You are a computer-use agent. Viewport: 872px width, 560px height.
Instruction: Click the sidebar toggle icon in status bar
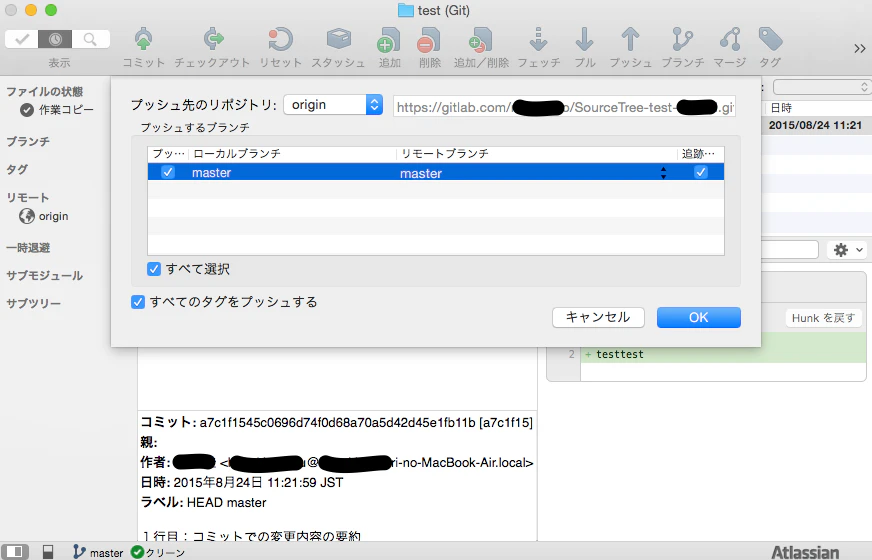pyautogui.click(x=14, y=552)
